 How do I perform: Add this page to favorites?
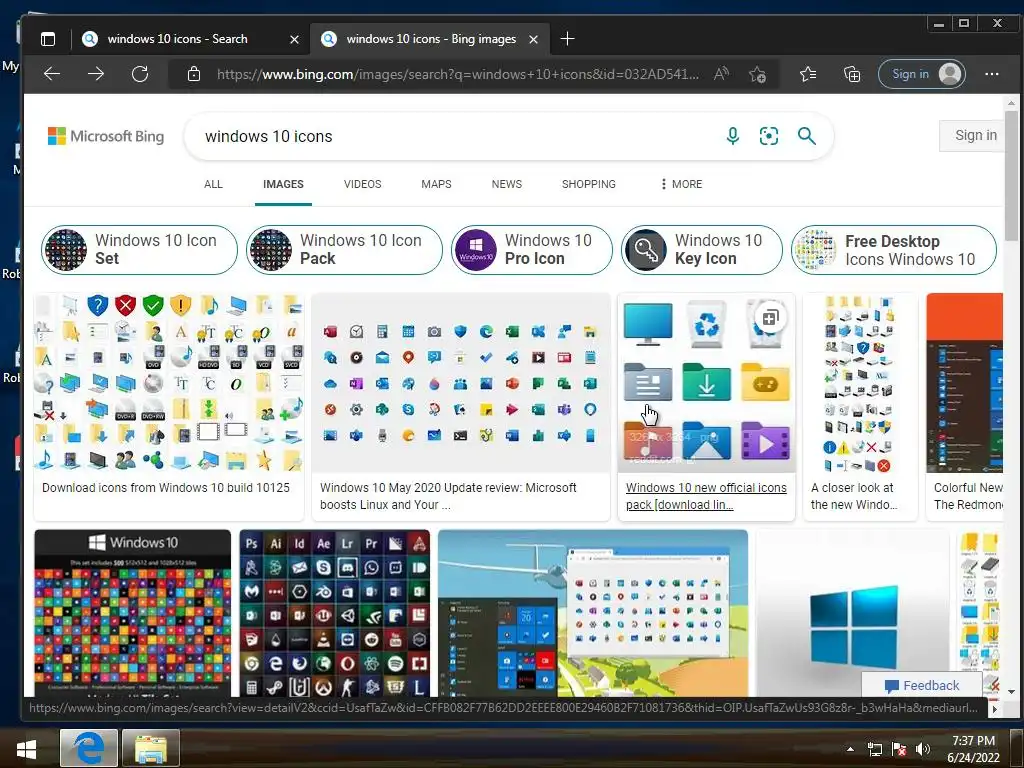(x=758, y=74)
